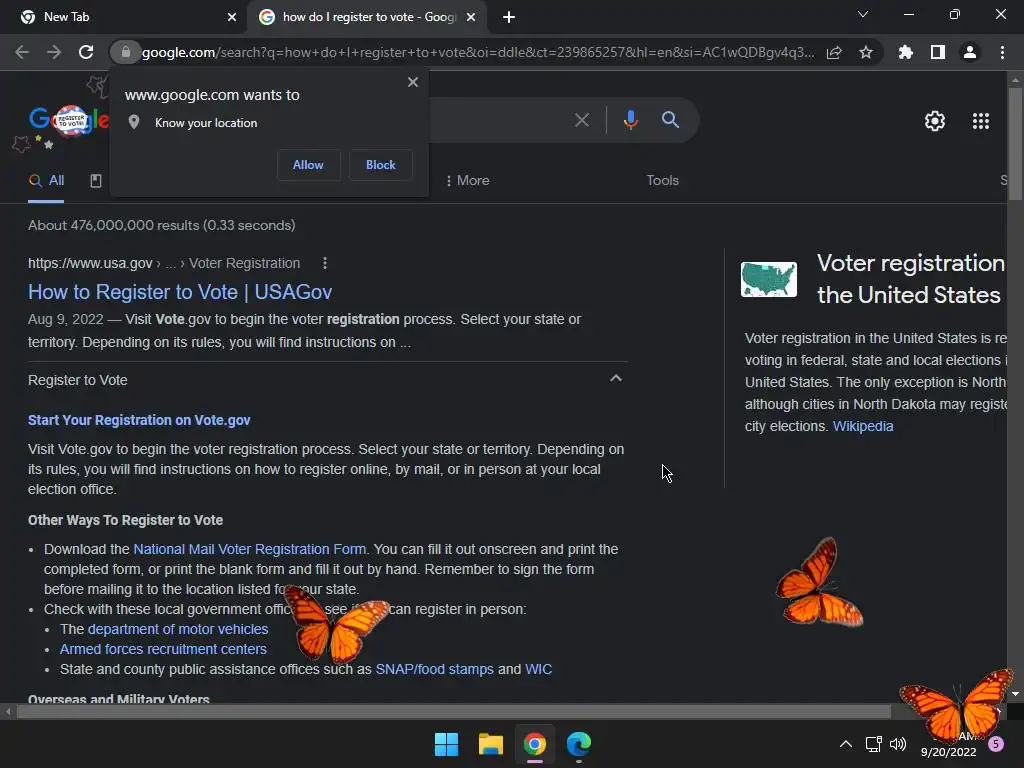The height and width of the screenshot is (768, 1024).
Task: Open network settings in the system tray
Action: pyautogui.click(x=873, y=744)
